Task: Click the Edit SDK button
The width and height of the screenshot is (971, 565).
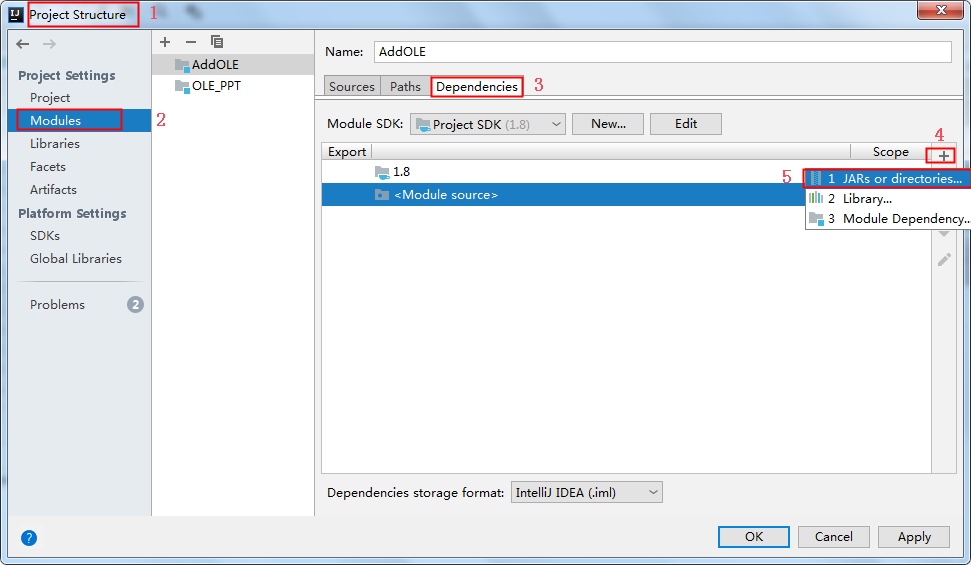Action: click(686, 124)
